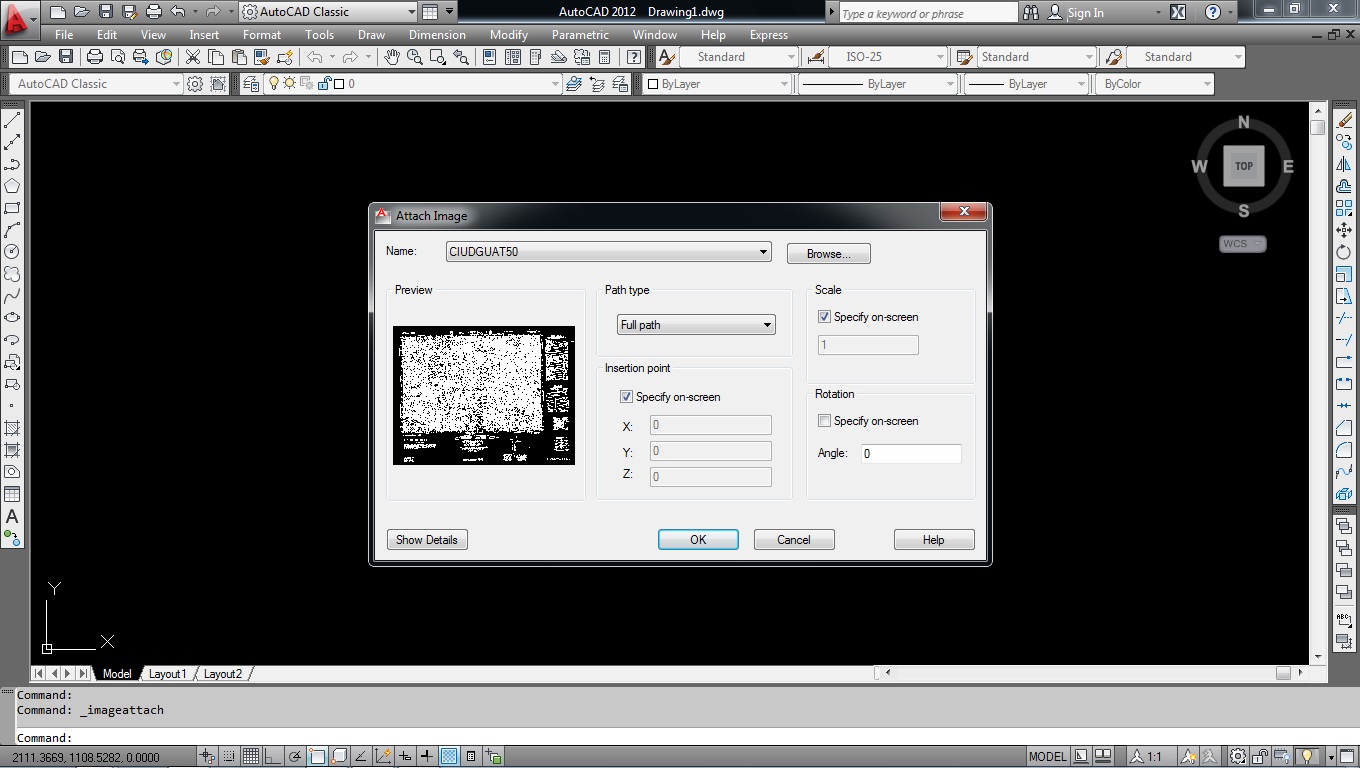Viewport: 1360px width, 768px height.
Task: Click the Cut scissors icon
Action: click(x=193, y=57)
